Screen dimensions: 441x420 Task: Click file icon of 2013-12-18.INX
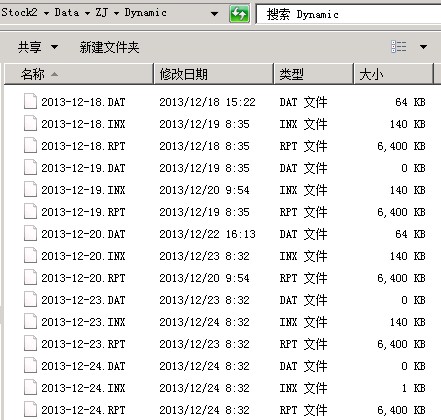click(x=30, y=124)
